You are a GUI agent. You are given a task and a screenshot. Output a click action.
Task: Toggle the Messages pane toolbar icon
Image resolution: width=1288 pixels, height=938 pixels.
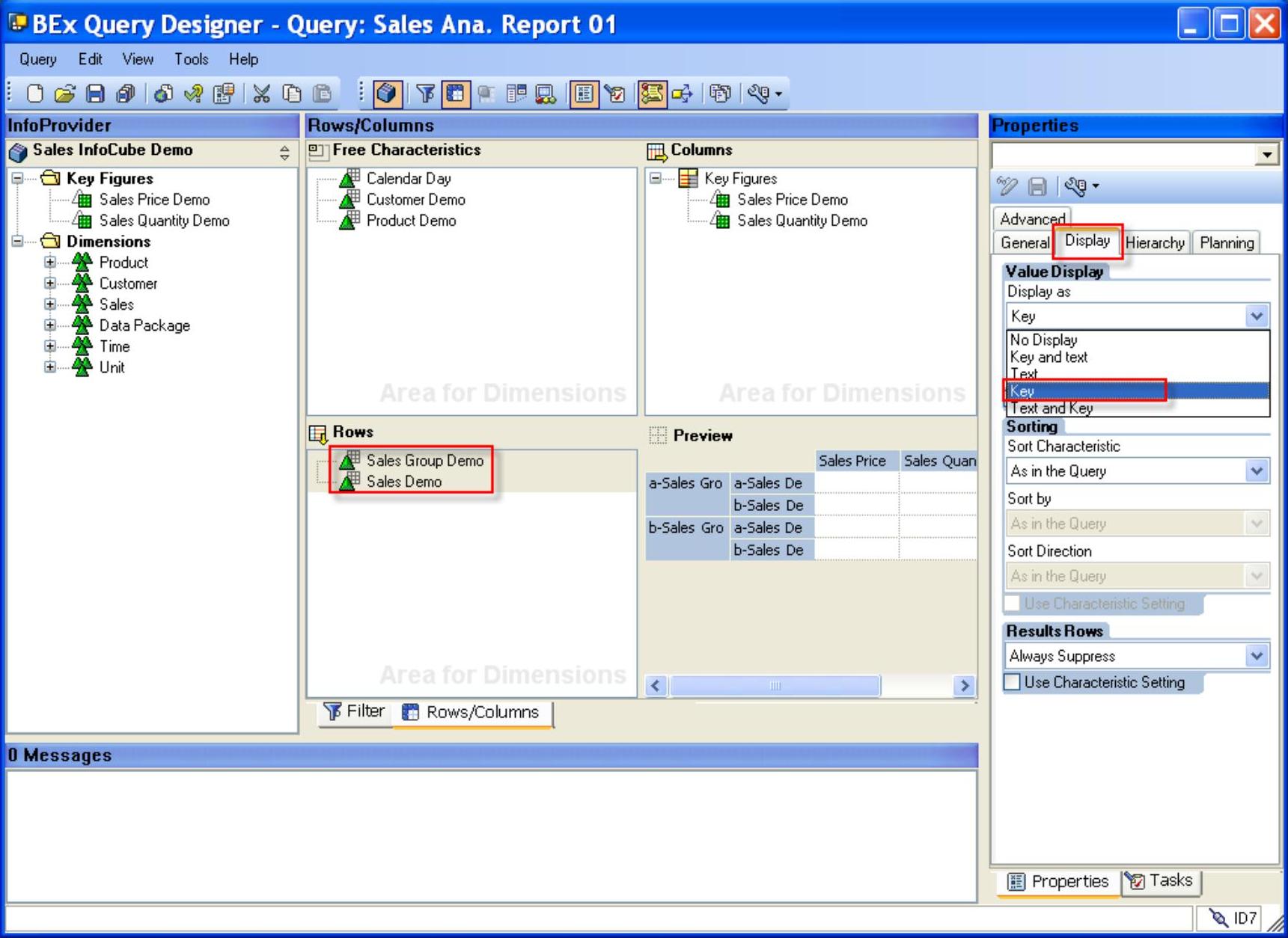coord(653,94)
